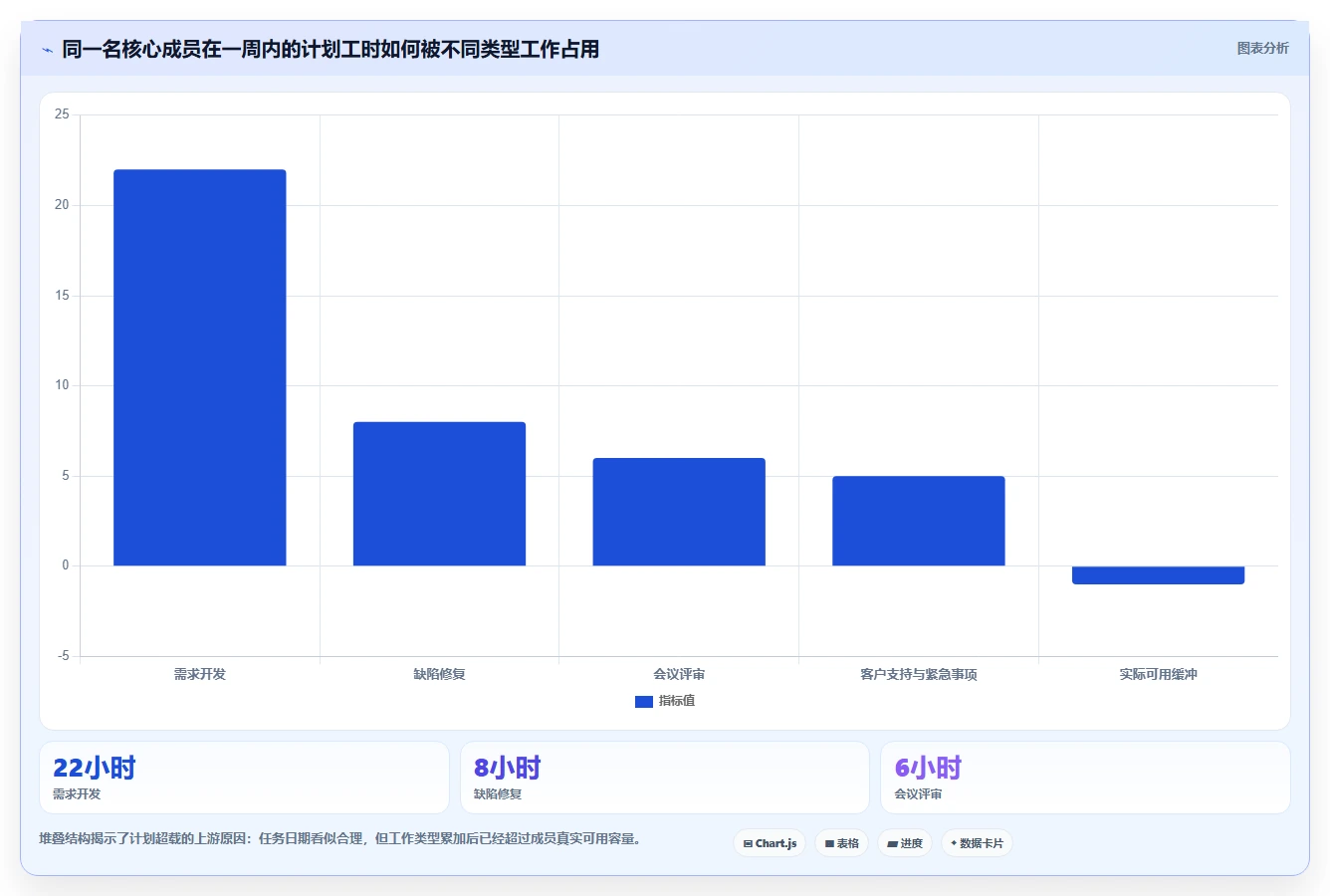Click the 会议评审 bar in the chart
The height and width of the screenshot is (896, 1330).
pos(679,512)
